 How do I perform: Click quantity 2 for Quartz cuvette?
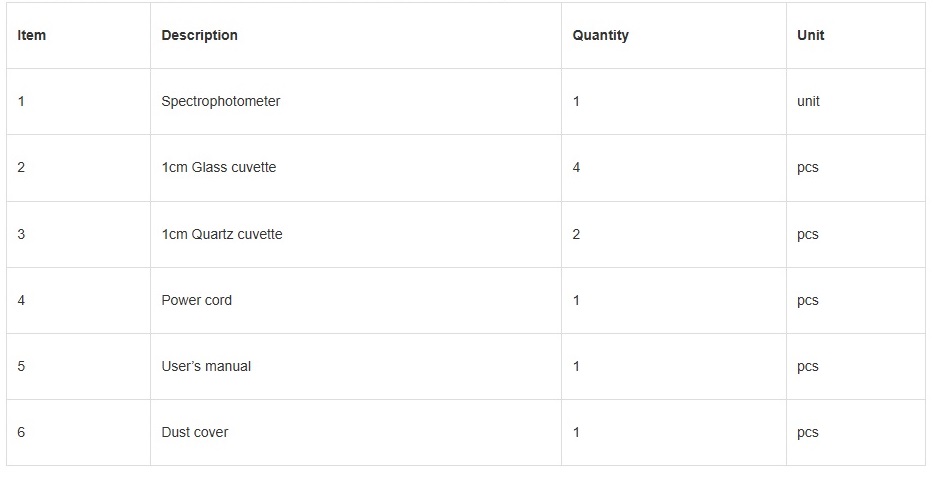click(577, 234)
